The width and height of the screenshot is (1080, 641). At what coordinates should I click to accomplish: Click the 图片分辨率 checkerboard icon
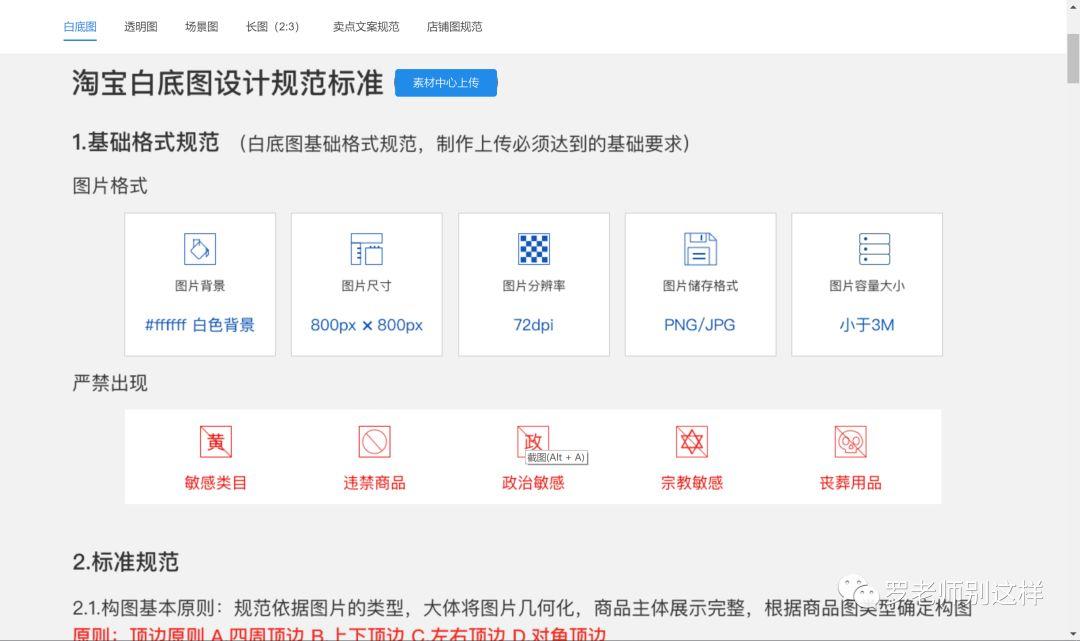pos(534,249)
